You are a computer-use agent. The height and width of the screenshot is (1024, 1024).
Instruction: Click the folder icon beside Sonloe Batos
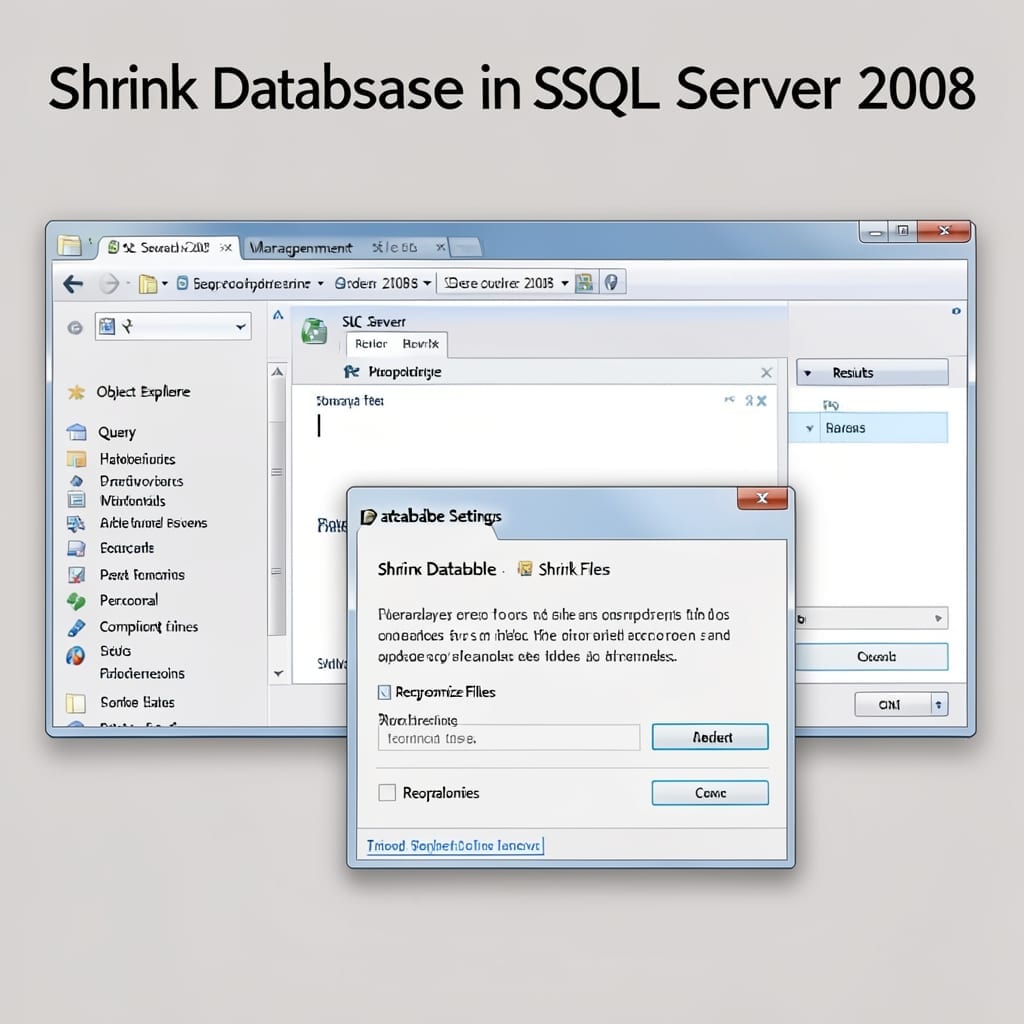[x=76, y=703]
